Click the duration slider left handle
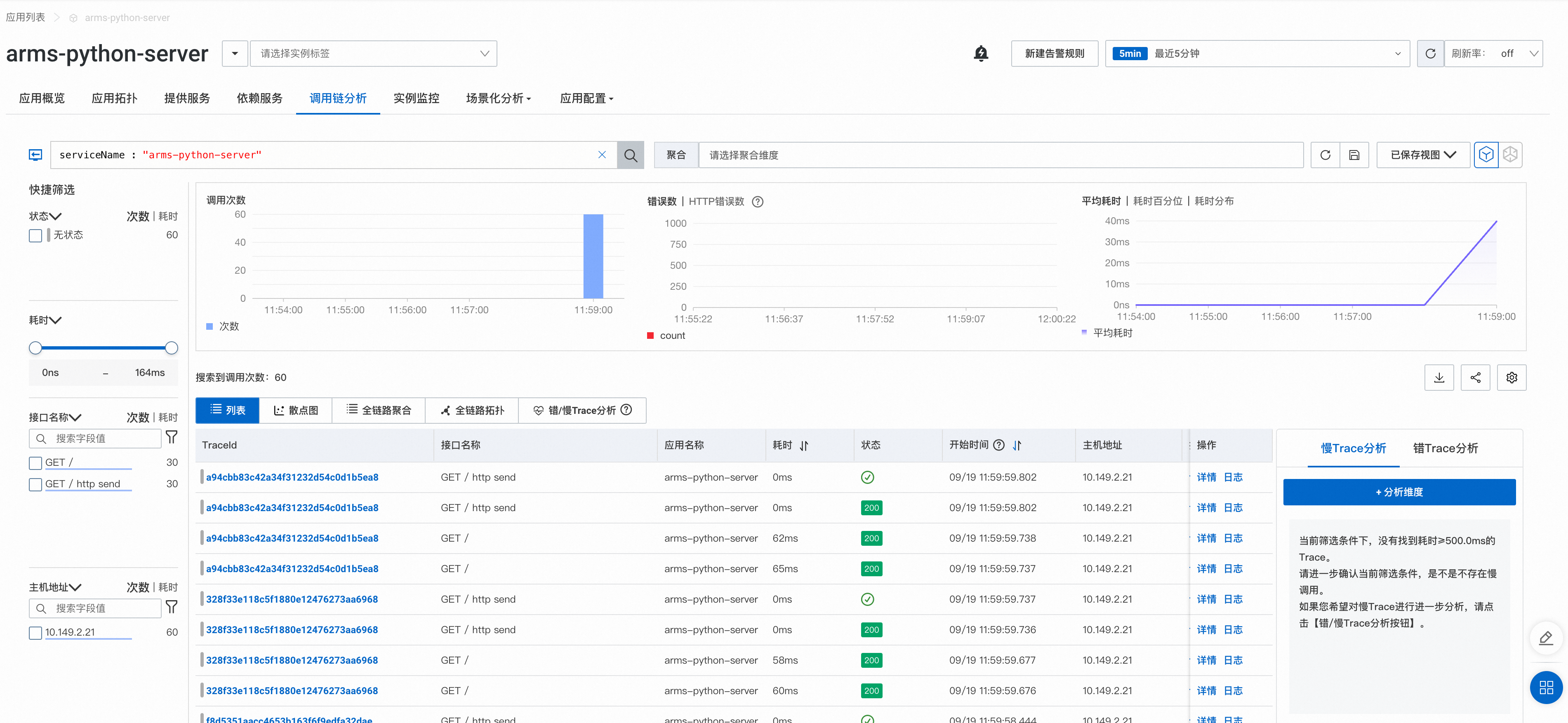The height and width of the screenshot is (723, 1568). (35, 347)
